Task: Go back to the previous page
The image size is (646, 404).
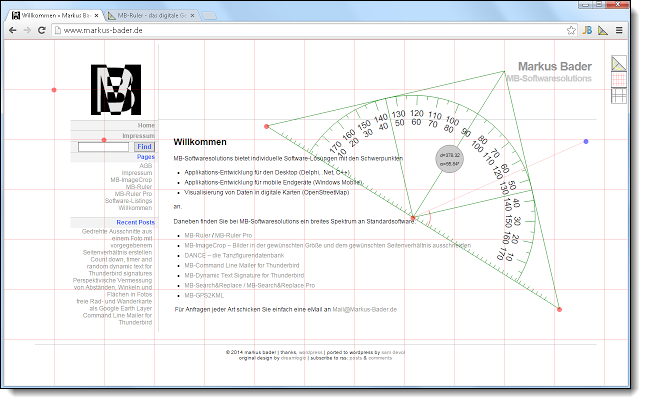Action: tap(13, 30)
